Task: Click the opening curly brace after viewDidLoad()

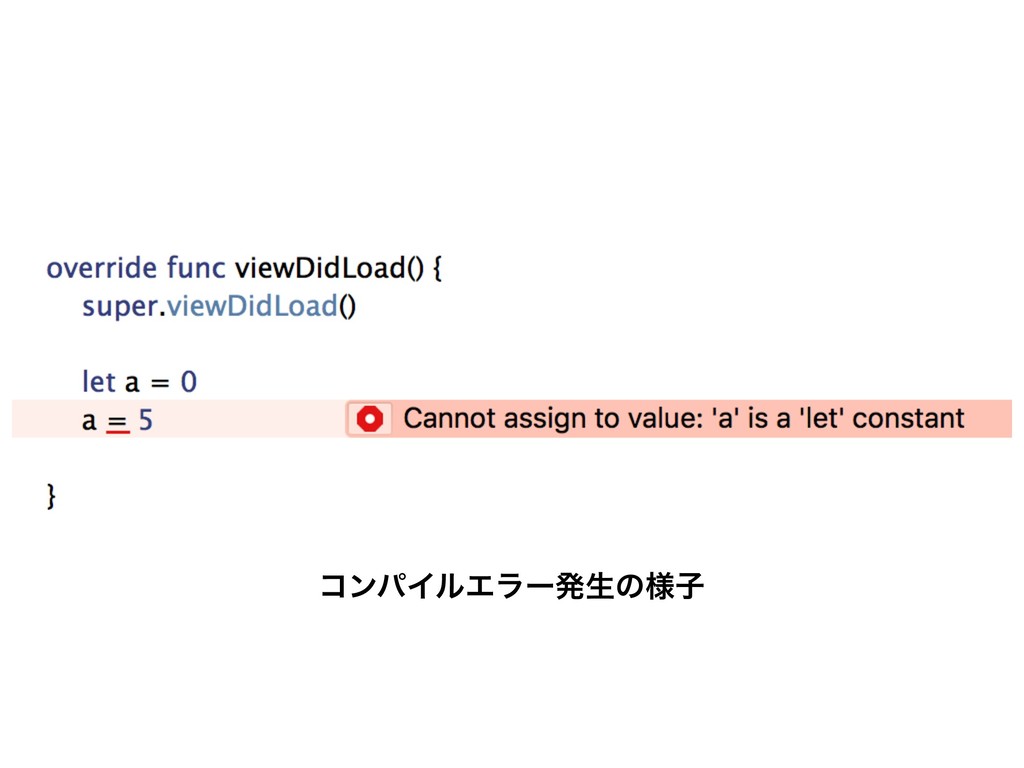Action: tap(438, 269)
